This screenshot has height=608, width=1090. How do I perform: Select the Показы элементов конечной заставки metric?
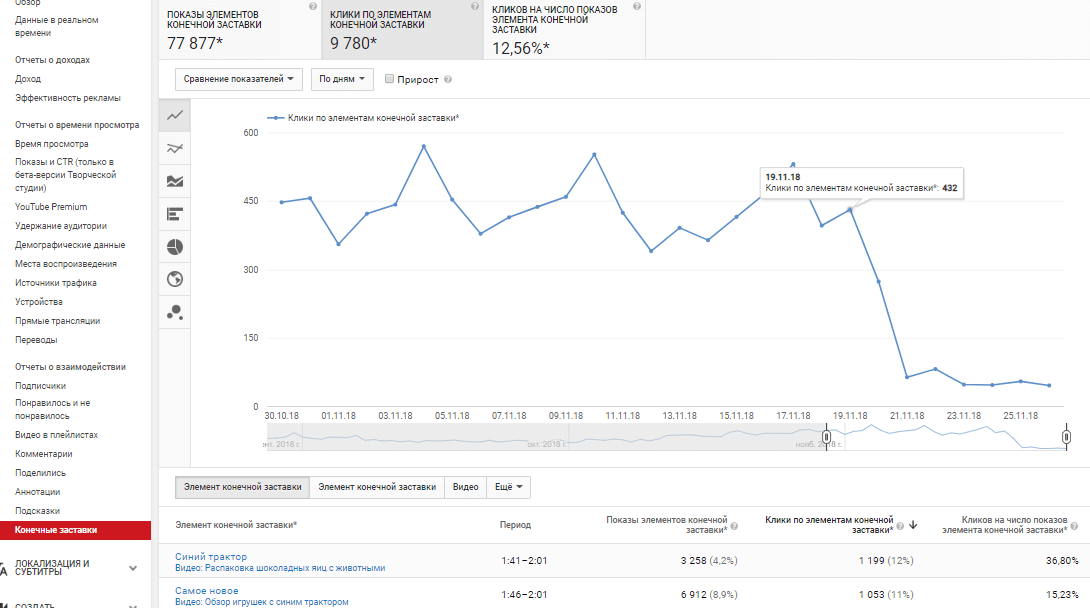pyautogui.click(x=237, y=30)
